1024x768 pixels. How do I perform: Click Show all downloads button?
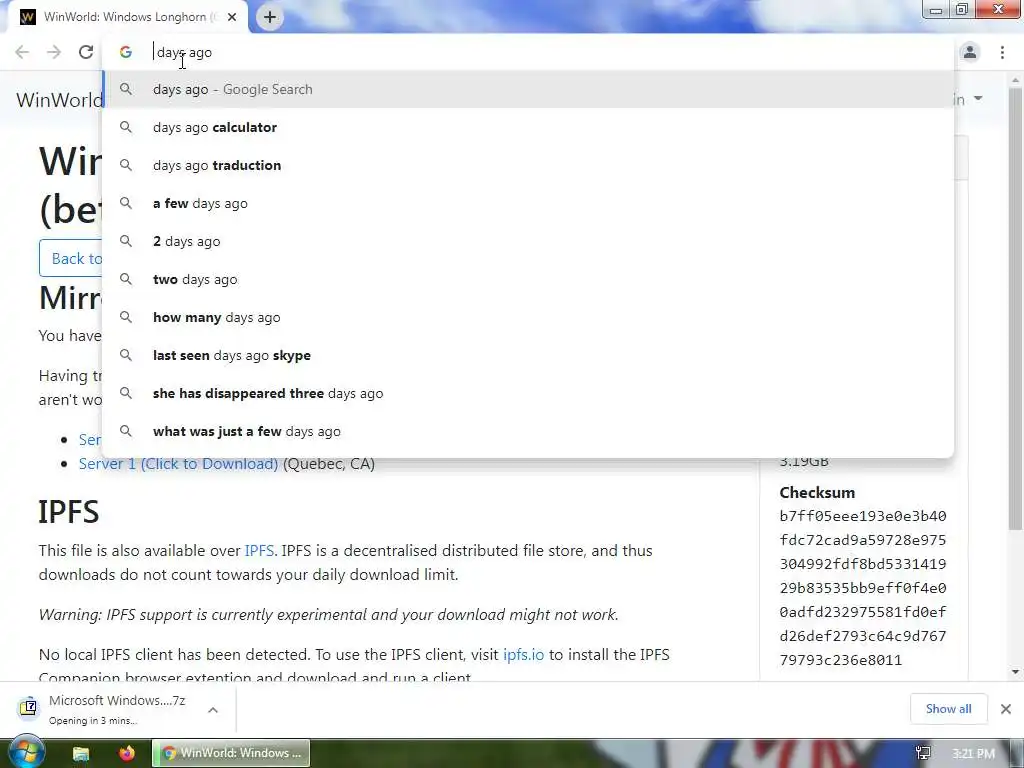pyautogui.click(x=948, y=709)
